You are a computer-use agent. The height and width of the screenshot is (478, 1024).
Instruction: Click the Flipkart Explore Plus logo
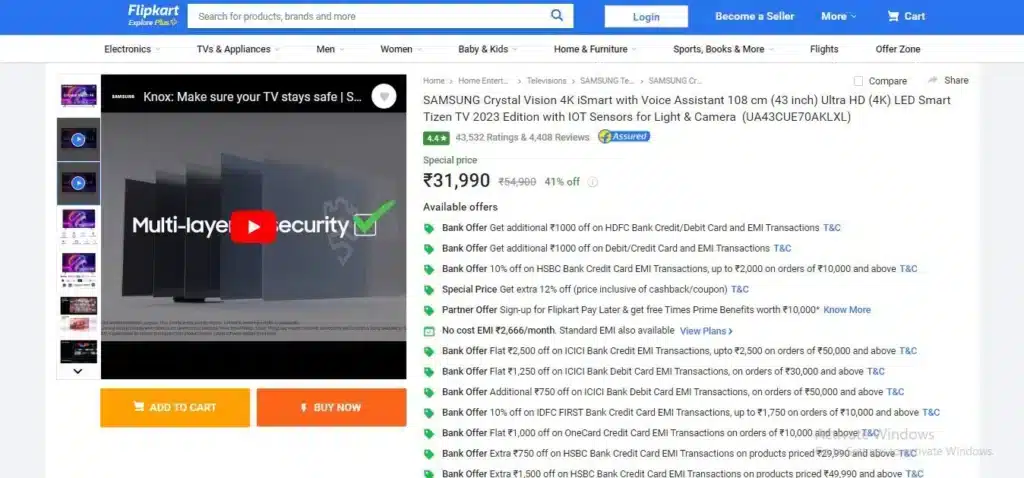(x=153, y=15)
